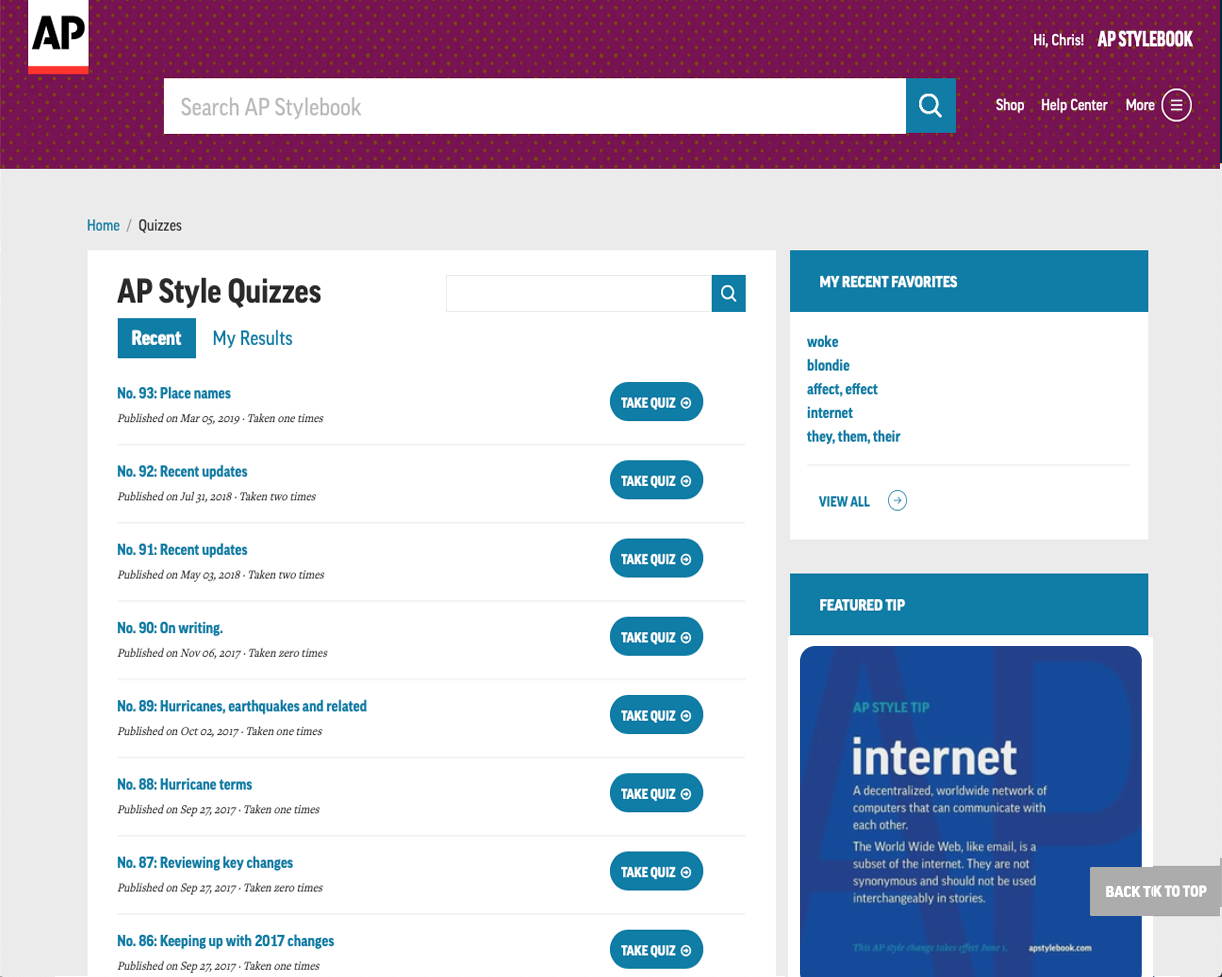Click the Back to Top button
The width and height of the screenshot is (1222, 977).
coord(1155,891)
